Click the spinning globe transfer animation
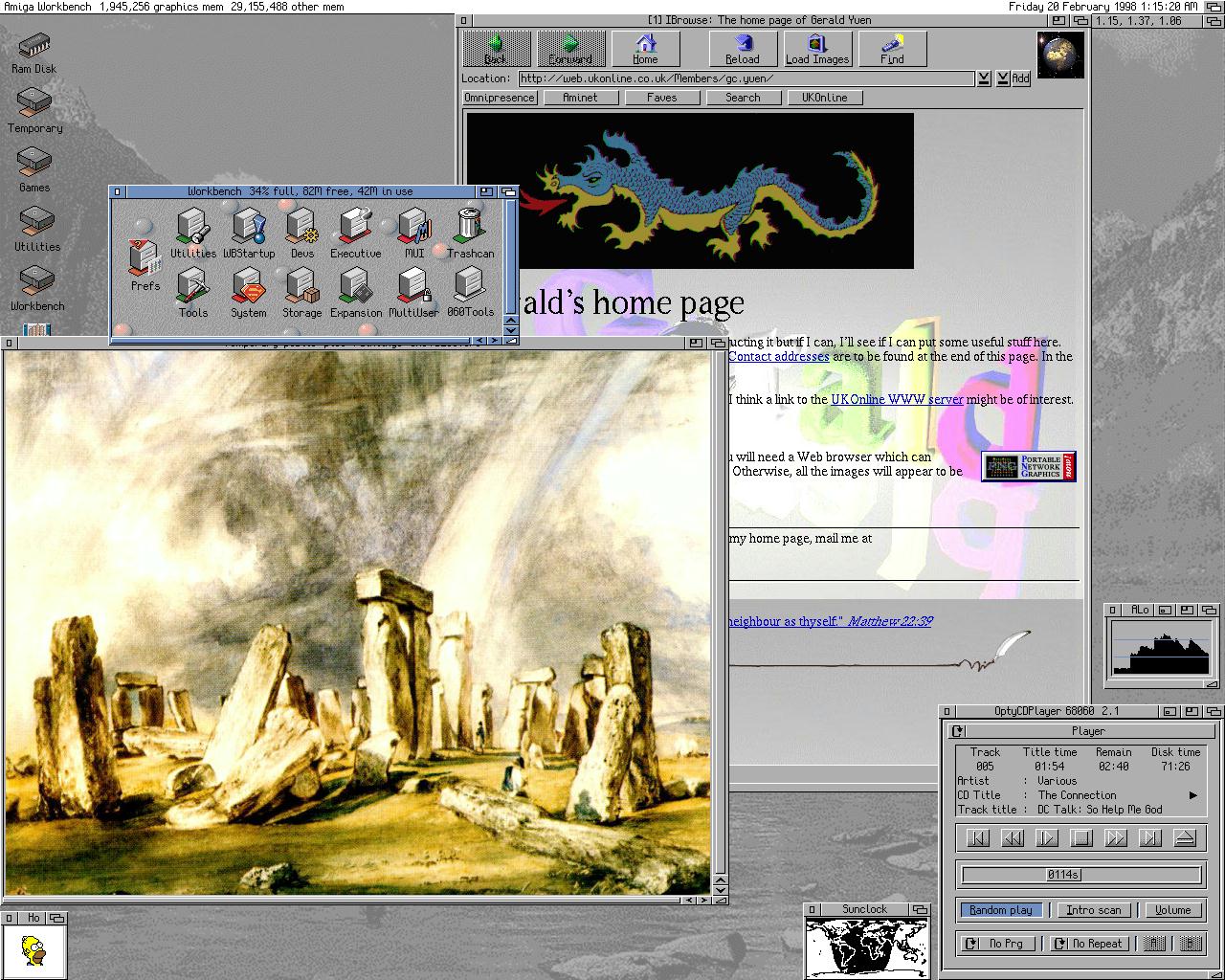Image resolution: width=1225 pixels, height=980 pixels. coord(1060,55)
